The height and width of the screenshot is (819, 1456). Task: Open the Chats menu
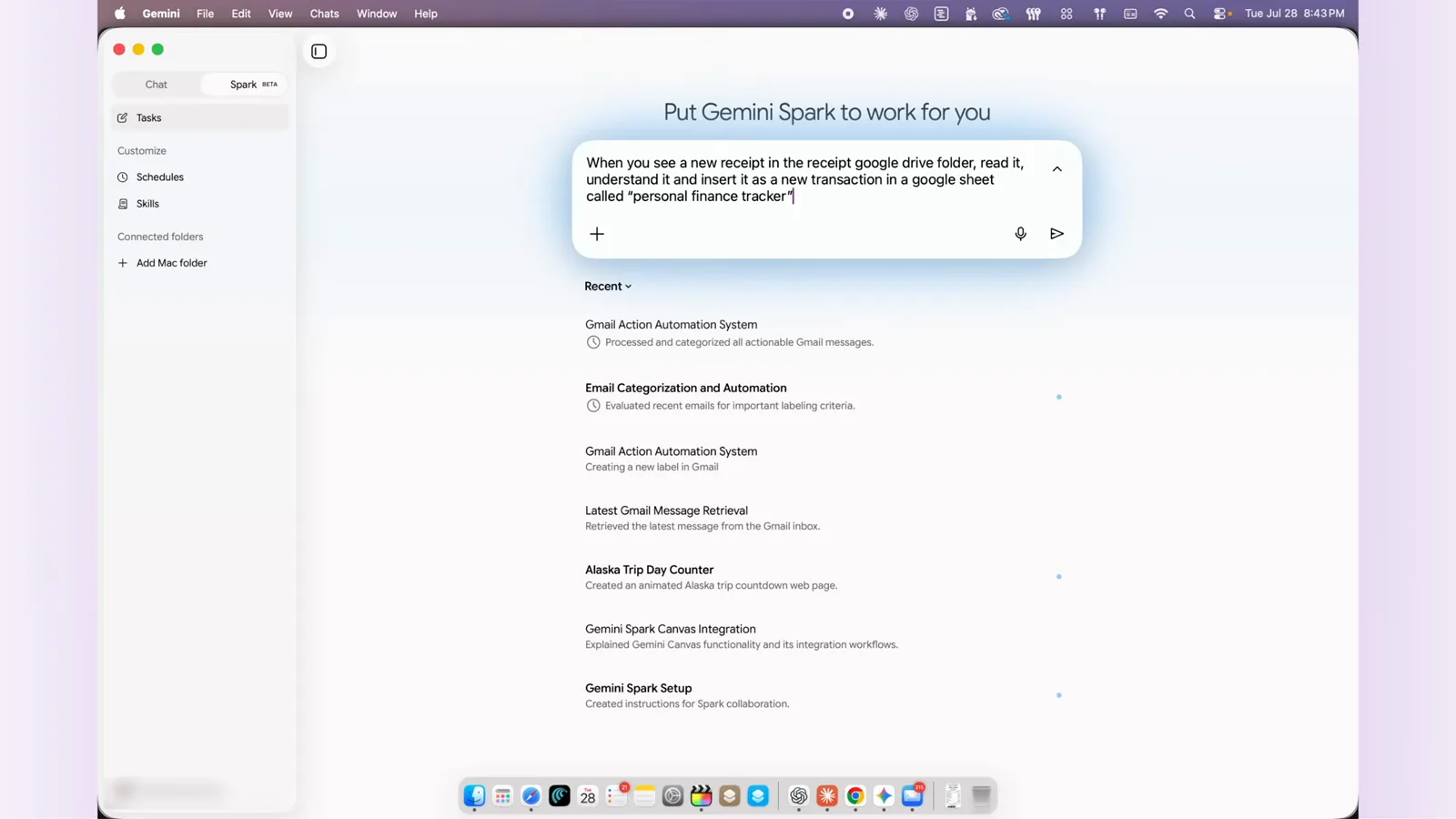tap(324, 14)
